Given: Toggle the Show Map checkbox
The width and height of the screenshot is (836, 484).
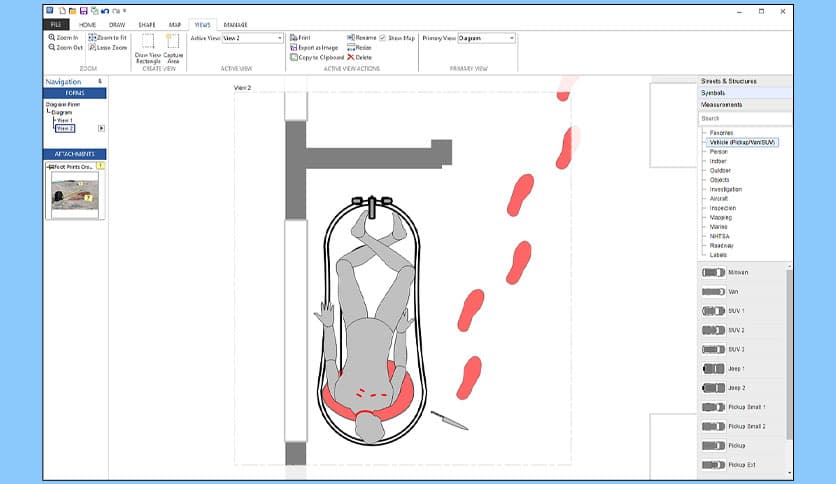Looking at the screenshot, I should click(x=384, y=38).
